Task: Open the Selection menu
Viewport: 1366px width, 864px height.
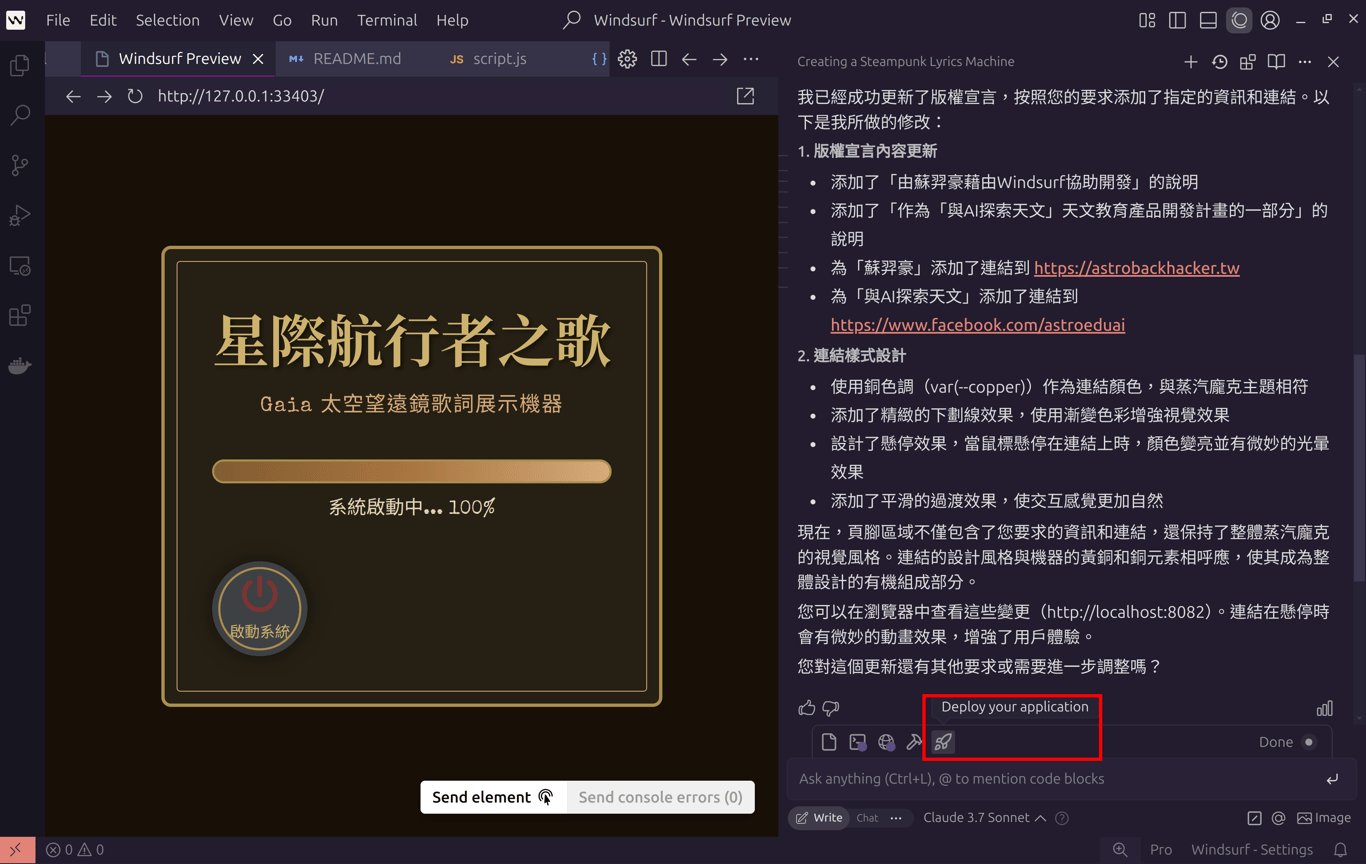Action: pos(167,20)
